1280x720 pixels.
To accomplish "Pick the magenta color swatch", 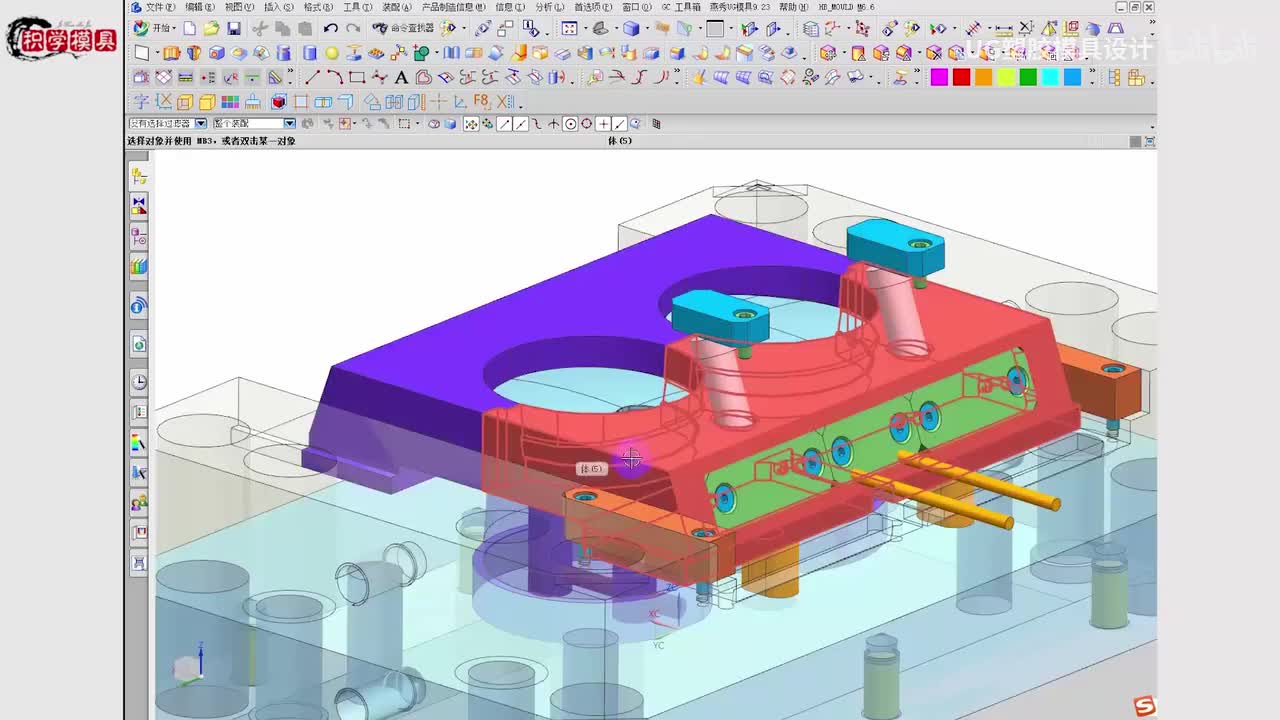I will click(x=939, y=77).
